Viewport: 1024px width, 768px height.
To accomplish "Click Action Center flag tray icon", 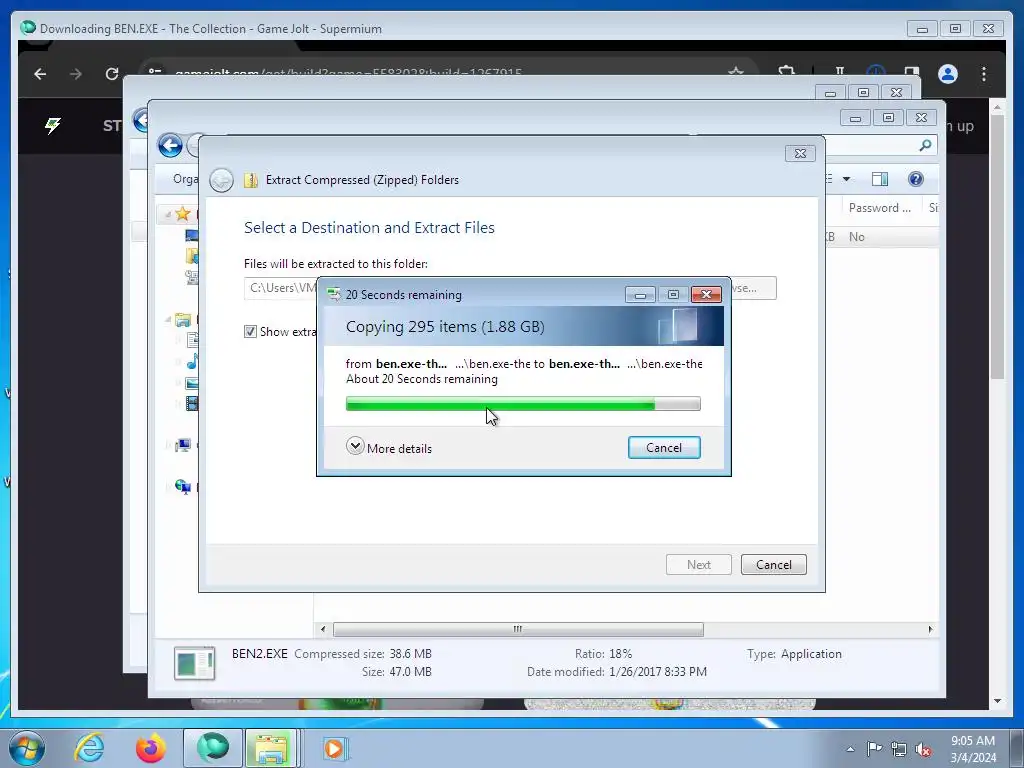I will 874,749.
